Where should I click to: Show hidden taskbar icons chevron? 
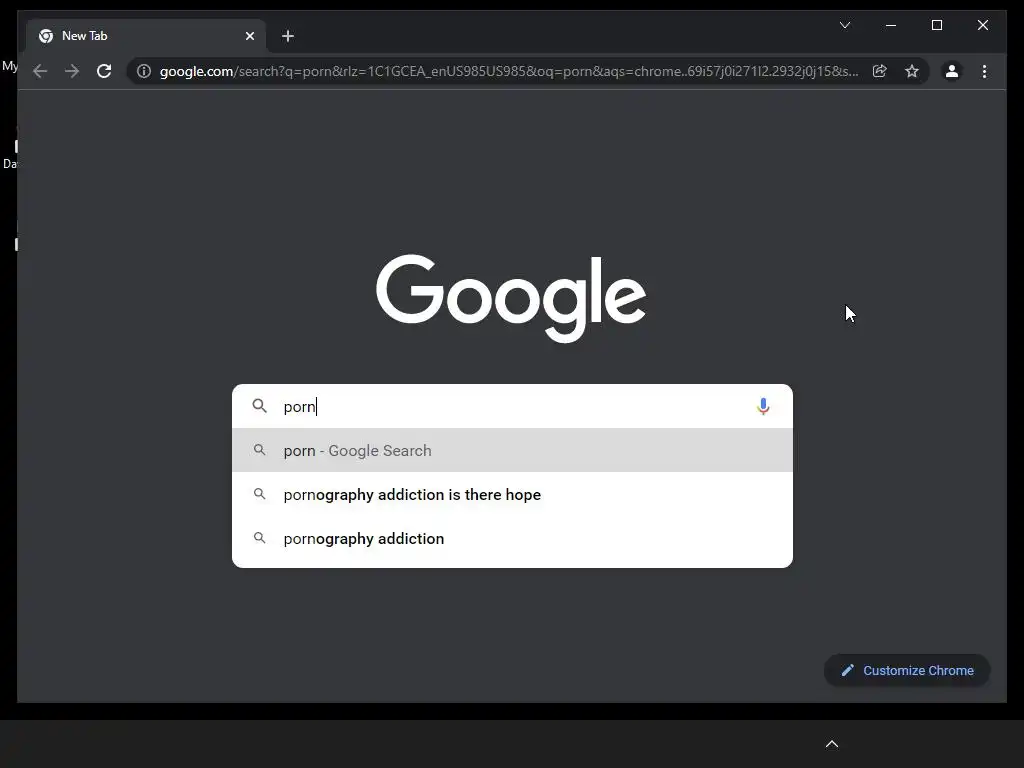click(831, 744)
